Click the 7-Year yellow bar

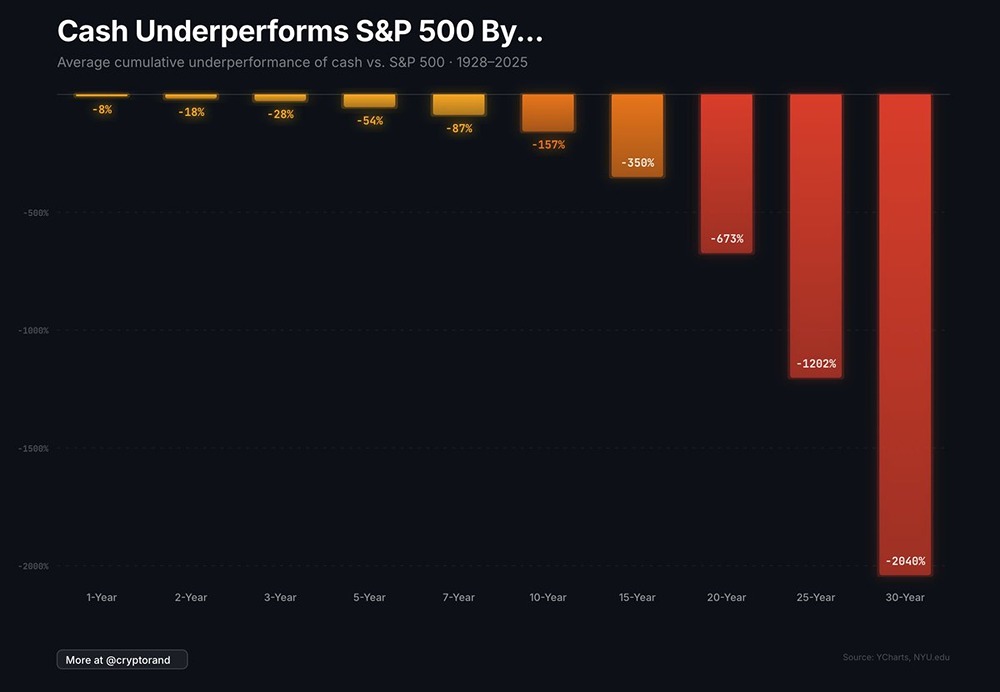coord(459,105)
